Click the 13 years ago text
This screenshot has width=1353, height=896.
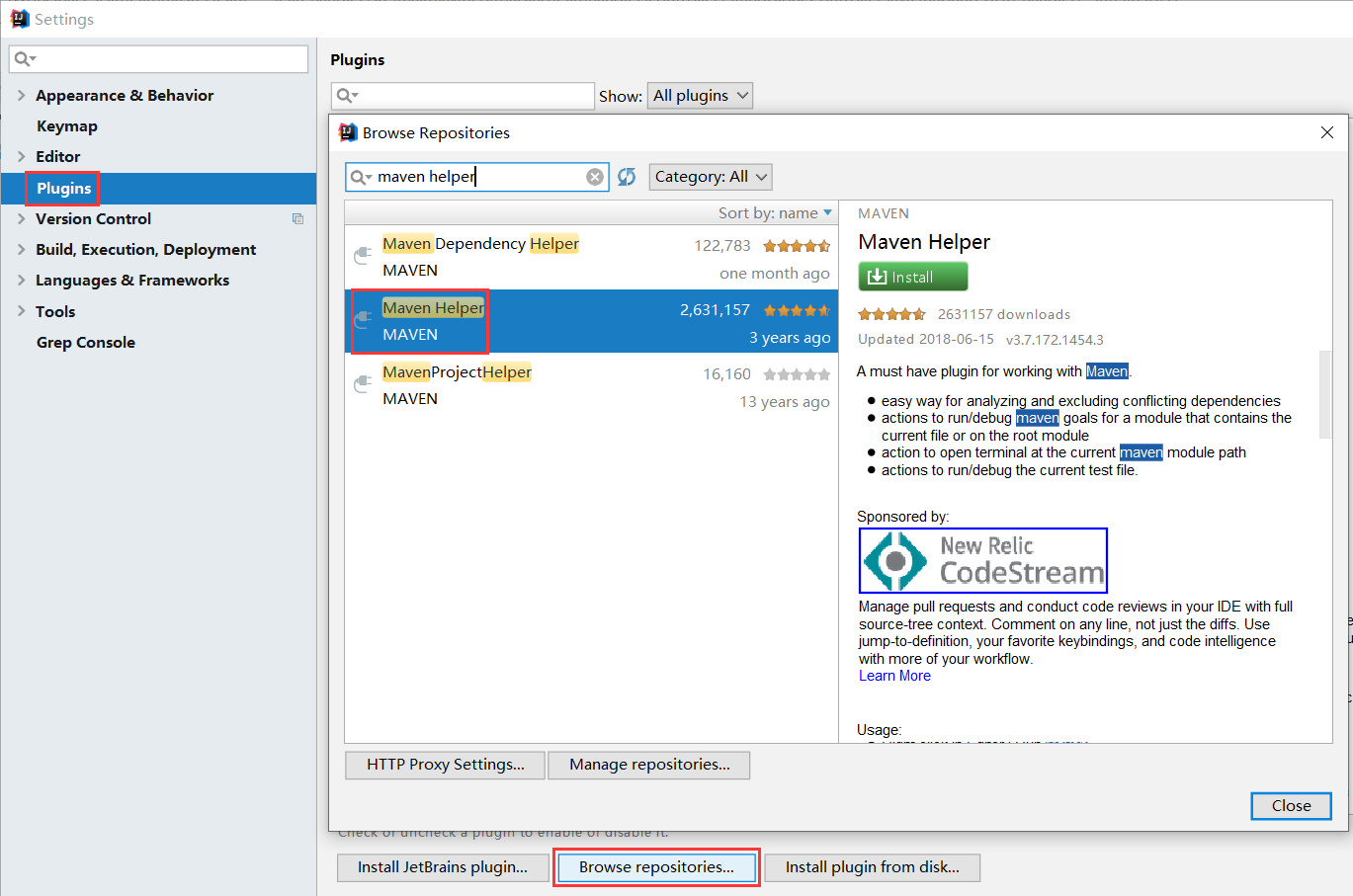pos(785,402)
